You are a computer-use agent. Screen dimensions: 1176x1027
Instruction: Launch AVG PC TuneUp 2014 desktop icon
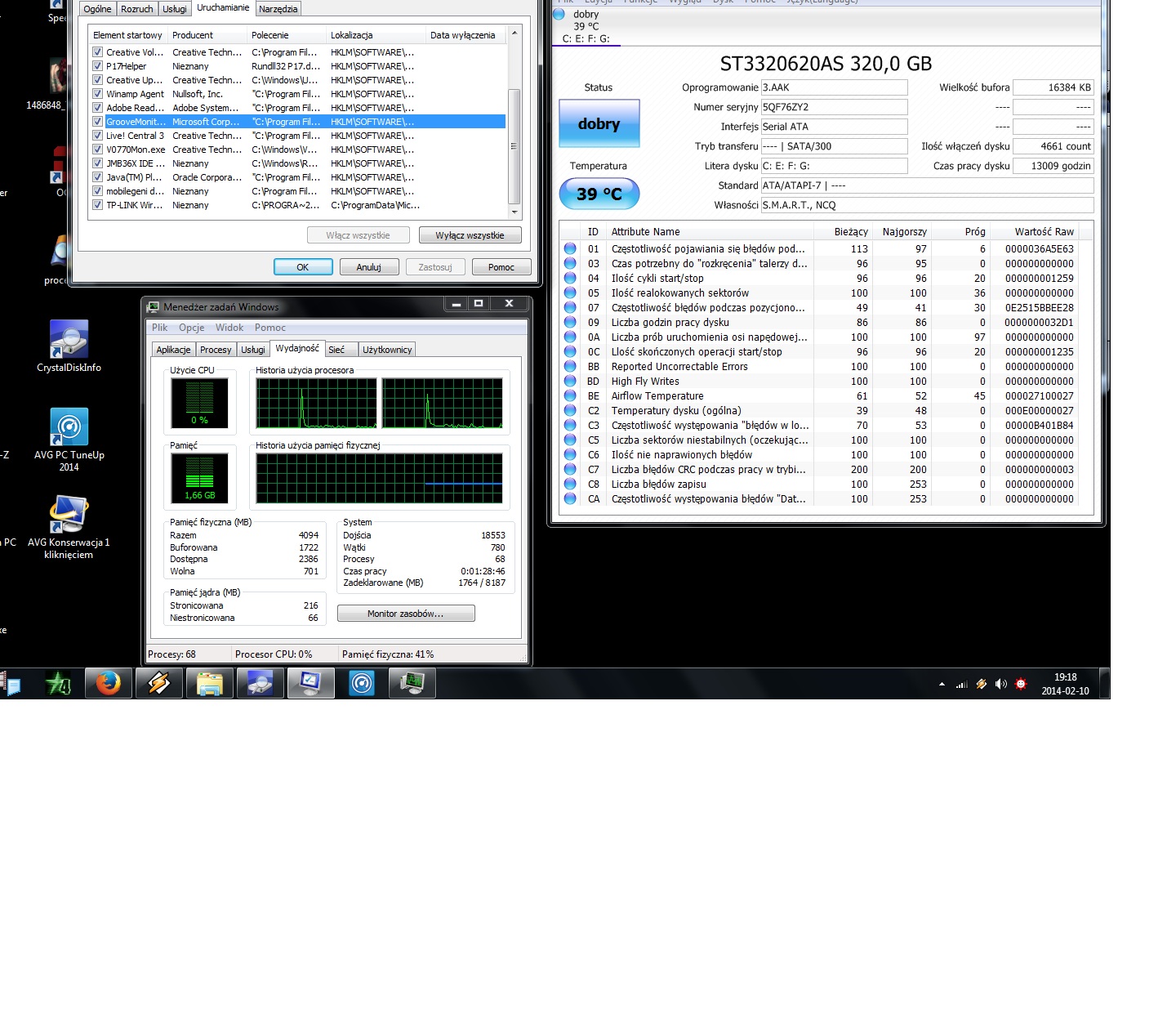[69, 439]
